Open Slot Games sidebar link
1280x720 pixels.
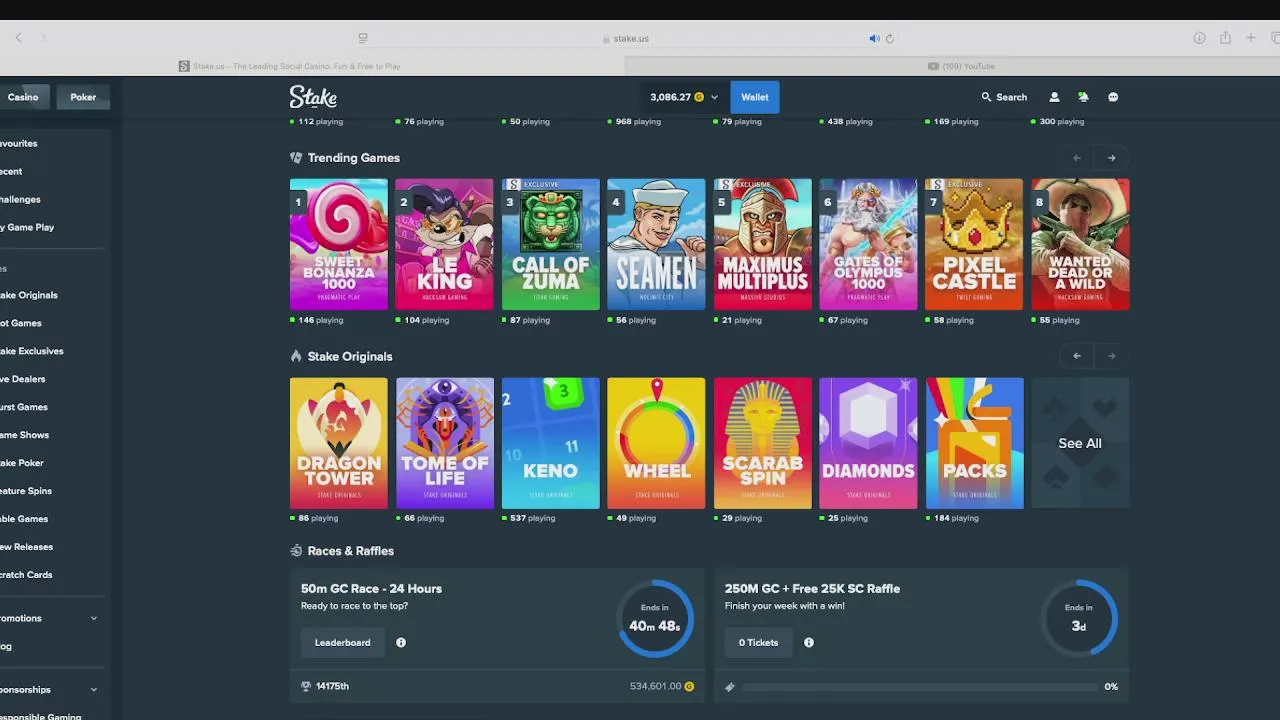pos(21,323)
